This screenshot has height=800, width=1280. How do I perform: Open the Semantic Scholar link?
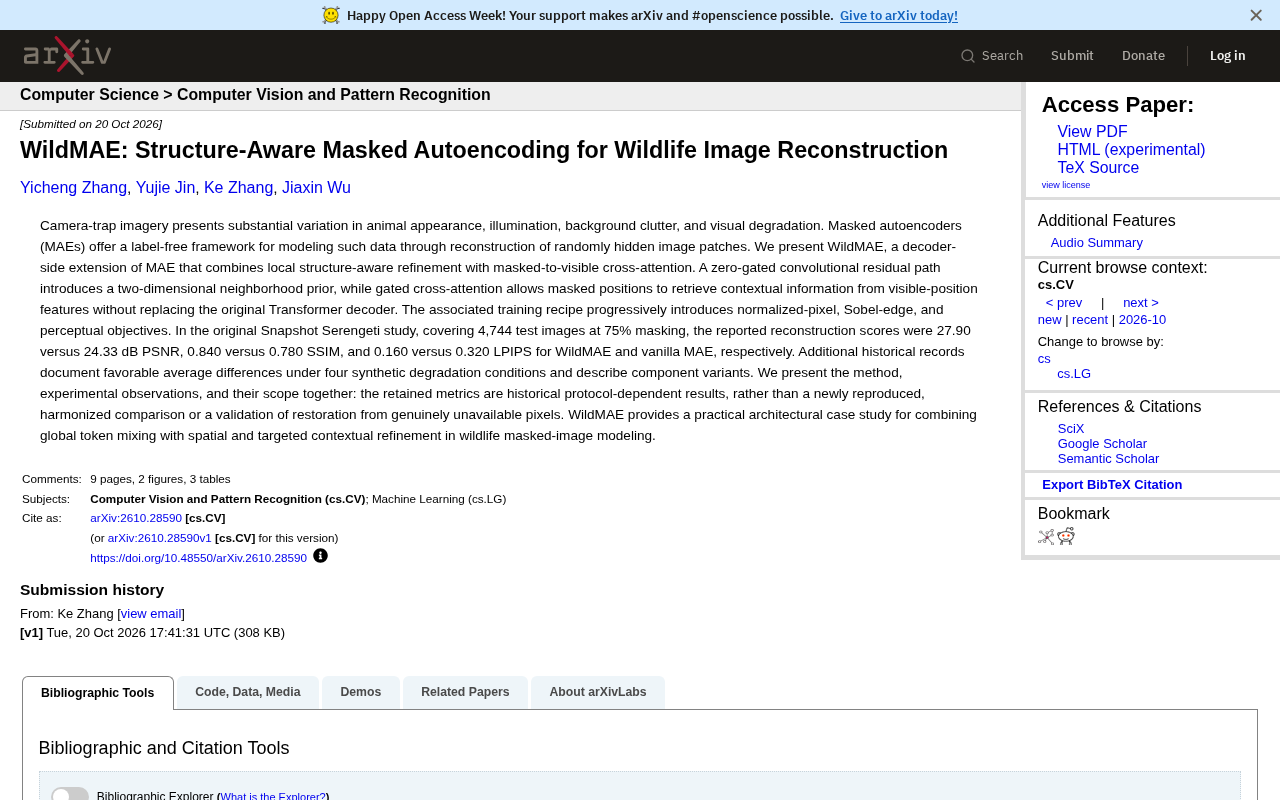point(1108,459)
